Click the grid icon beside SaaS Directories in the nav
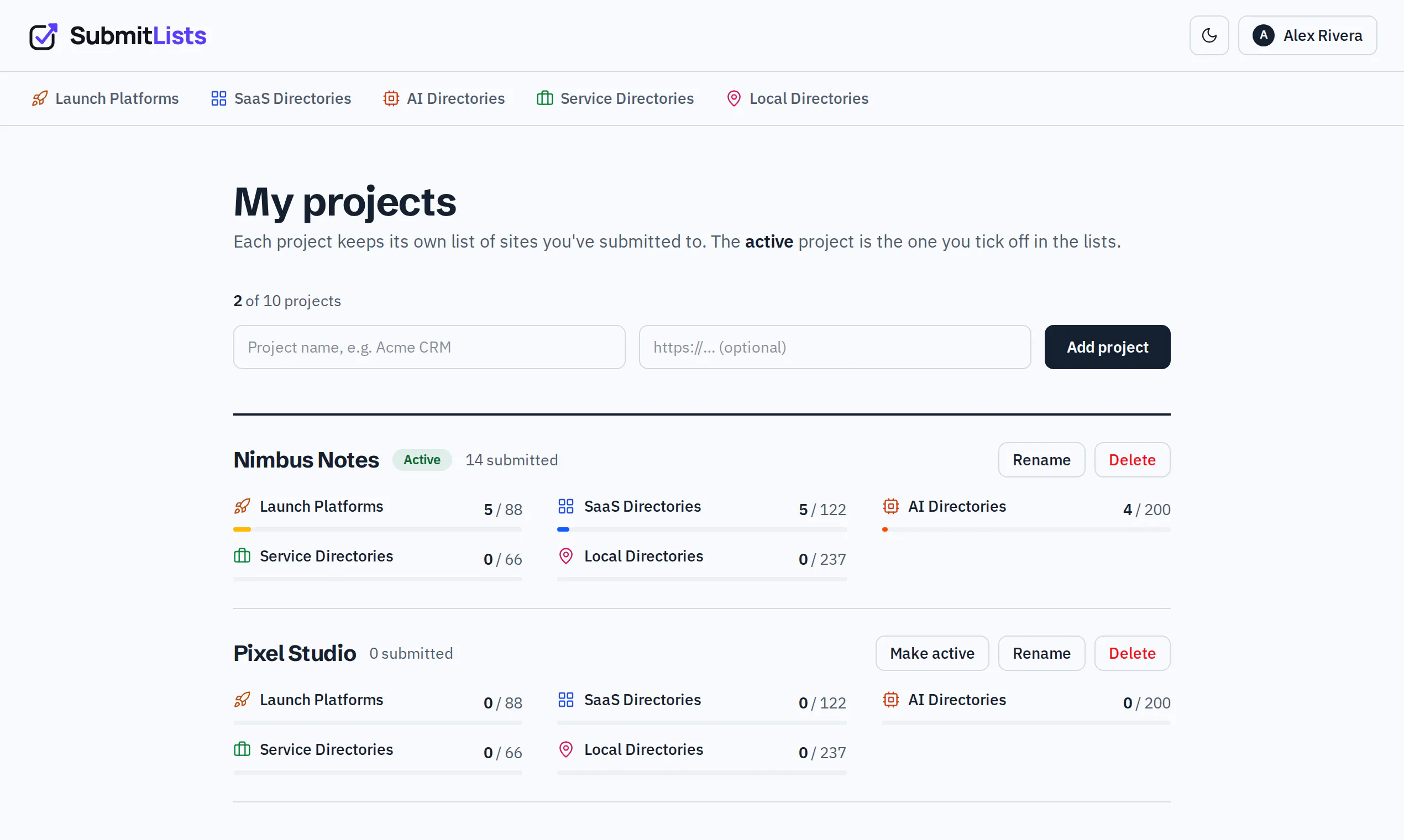This screenshot has width=1404, height=840. click(x=218, y=98)
